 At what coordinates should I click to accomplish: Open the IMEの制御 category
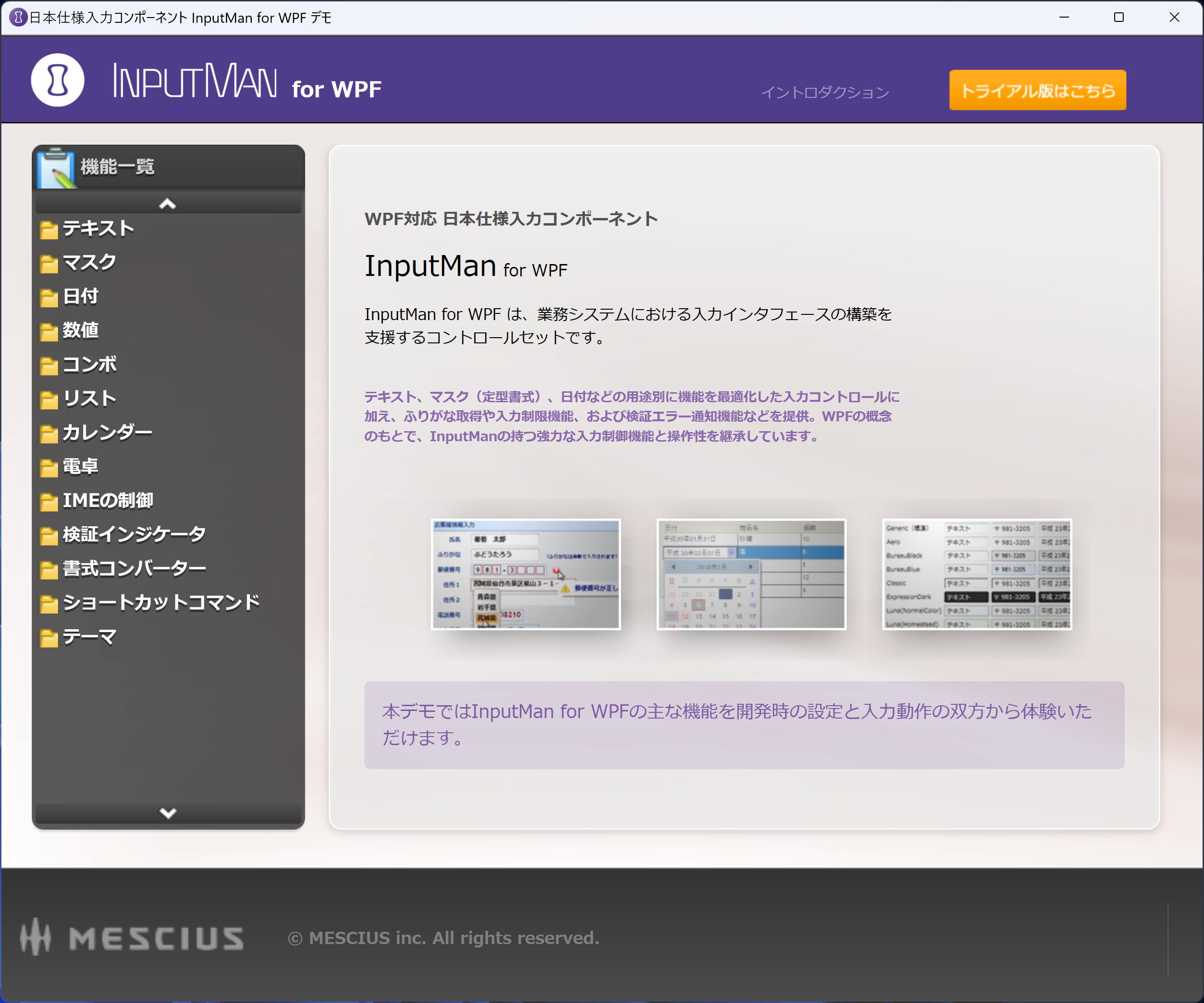pos(108,501)
